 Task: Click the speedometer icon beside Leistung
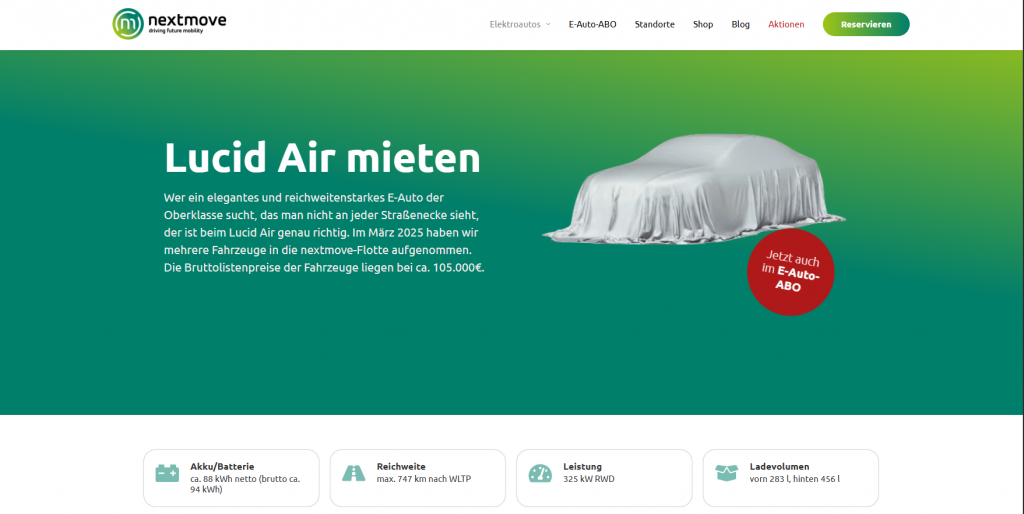pos(540,473)
